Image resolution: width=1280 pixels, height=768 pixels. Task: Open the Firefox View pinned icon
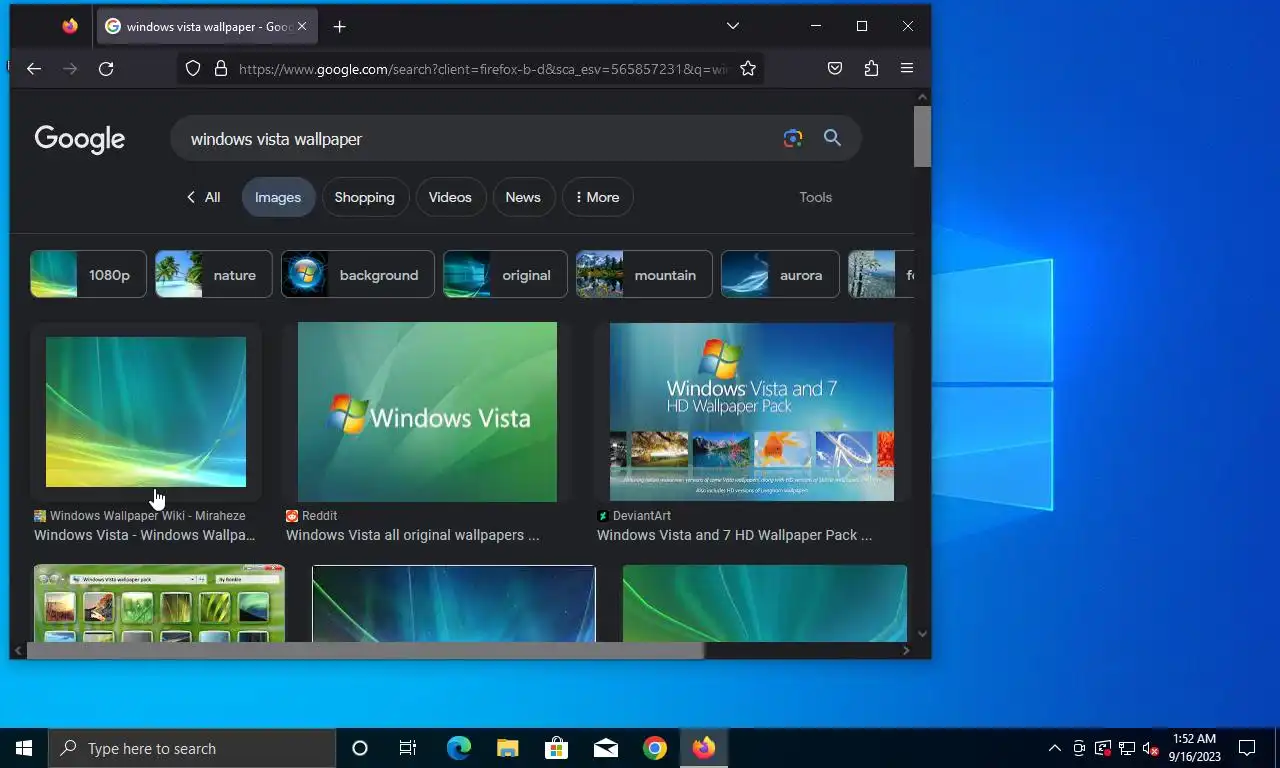pos(69,27)
